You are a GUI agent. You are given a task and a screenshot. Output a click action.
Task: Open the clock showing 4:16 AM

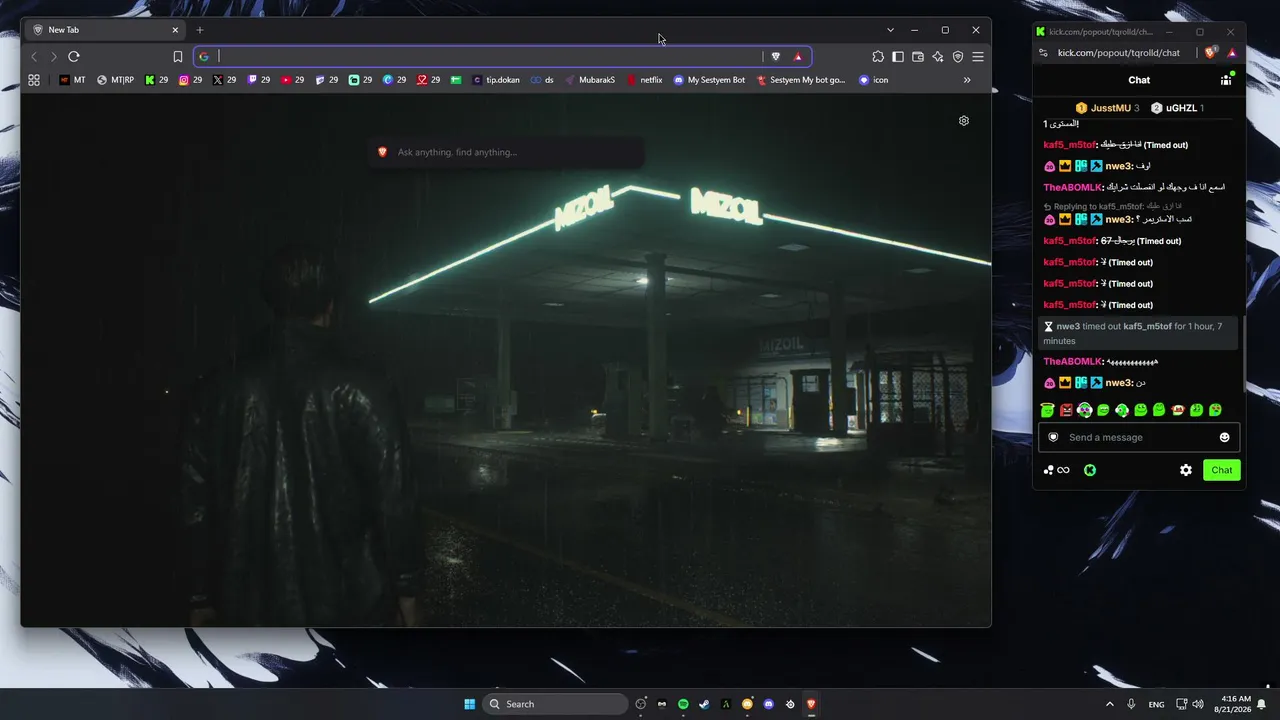click(x=1232, y=704)
